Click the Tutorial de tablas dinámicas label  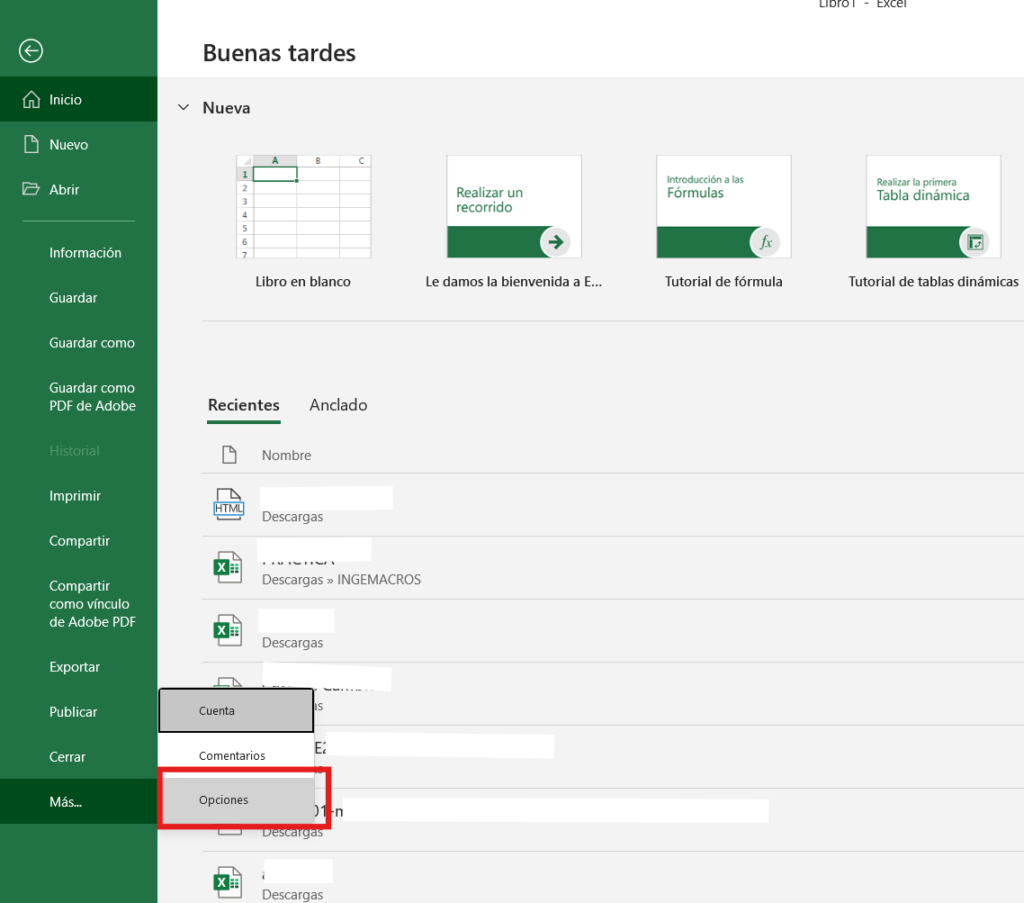pyautogui.click(x=933, y=281)
